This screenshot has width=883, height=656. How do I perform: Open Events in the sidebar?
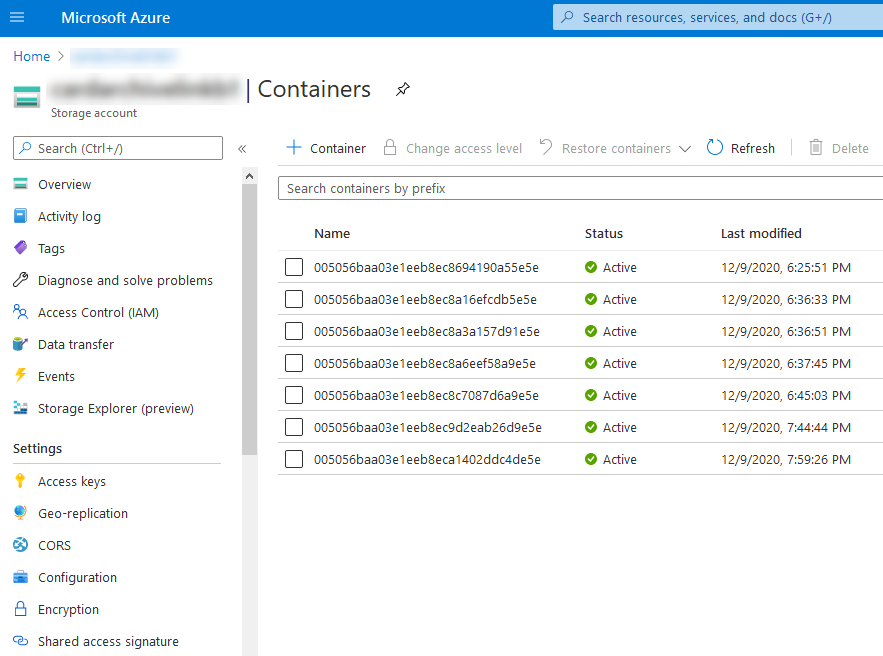[x=56, y=377]
